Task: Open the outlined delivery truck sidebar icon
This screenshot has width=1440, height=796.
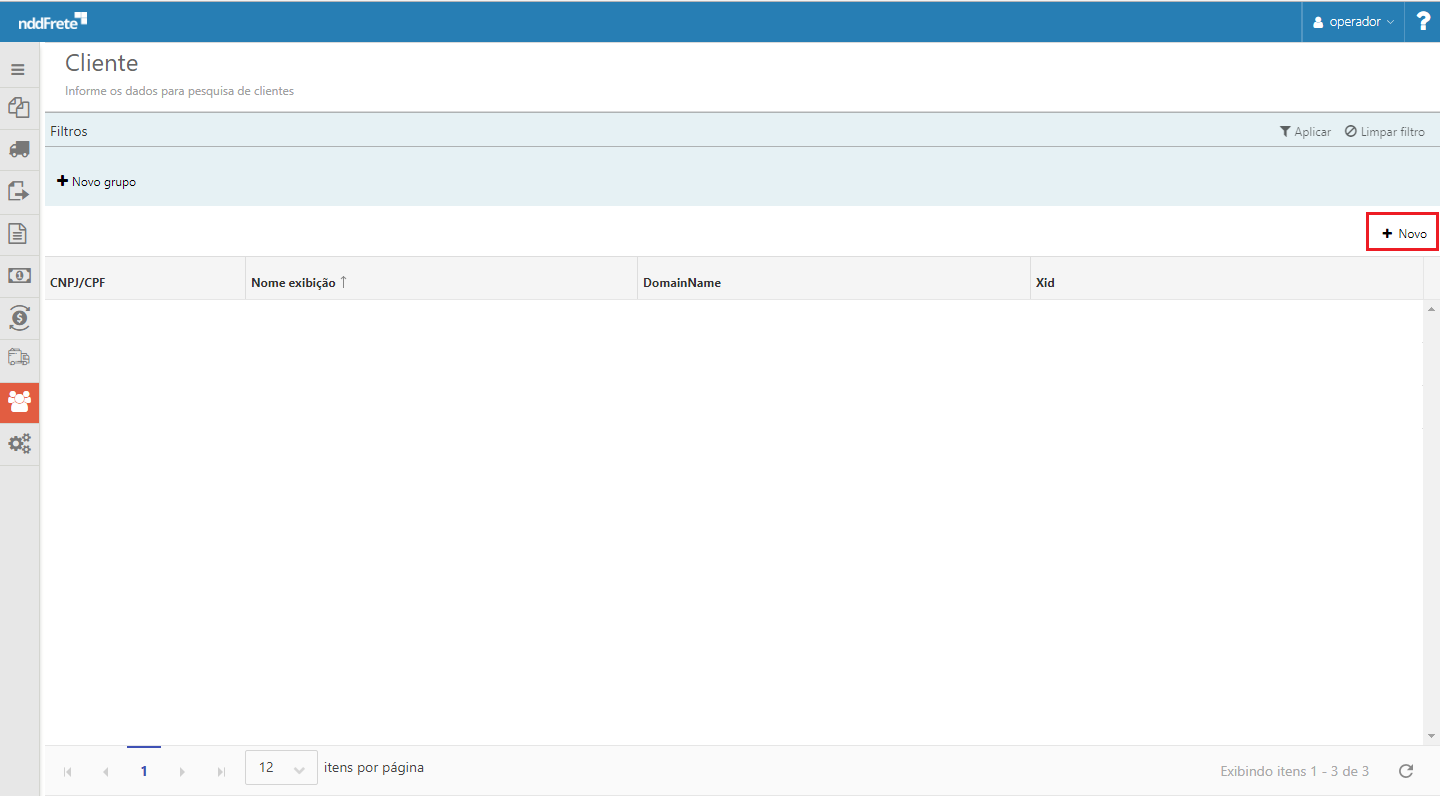Action: point(19,357)
